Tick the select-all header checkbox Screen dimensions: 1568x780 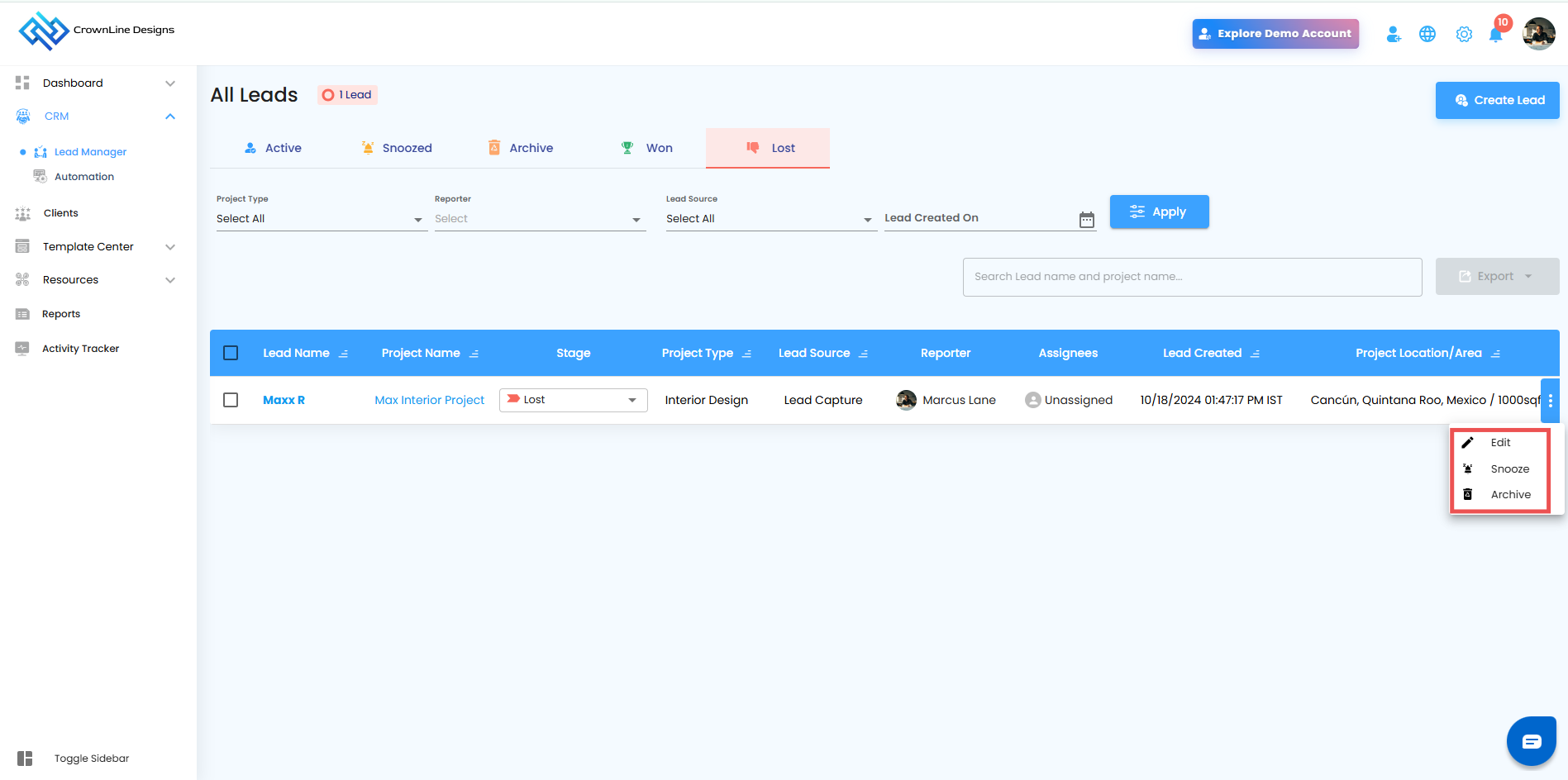click(x=231, y=353)
